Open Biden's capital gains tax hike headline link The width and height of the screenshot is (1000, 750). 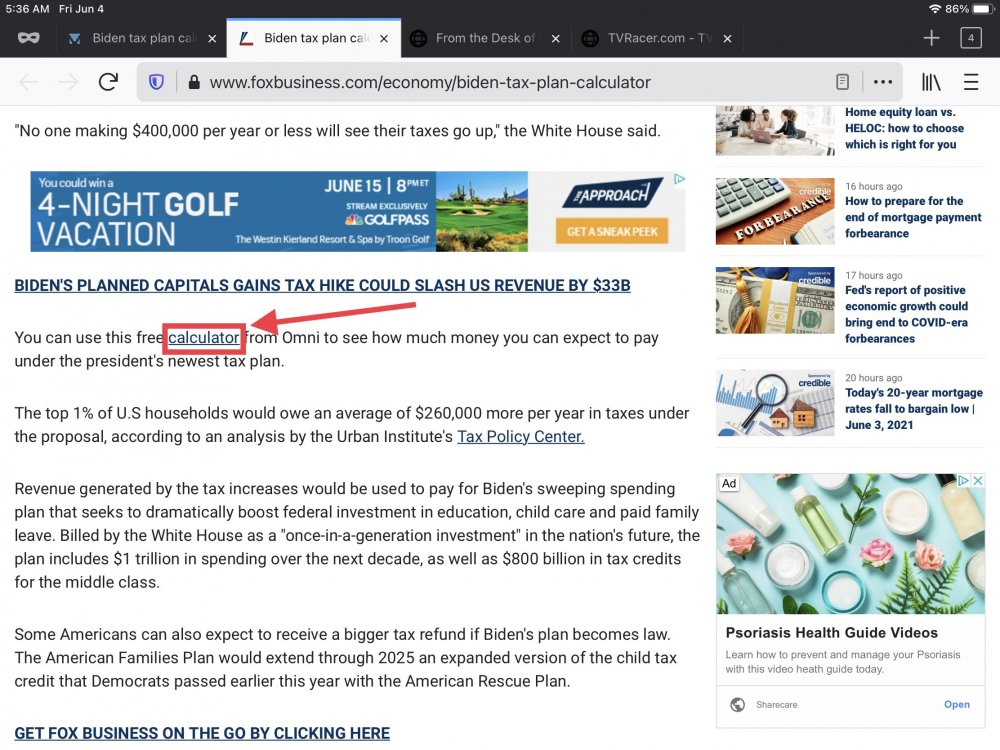coord(322,285)
